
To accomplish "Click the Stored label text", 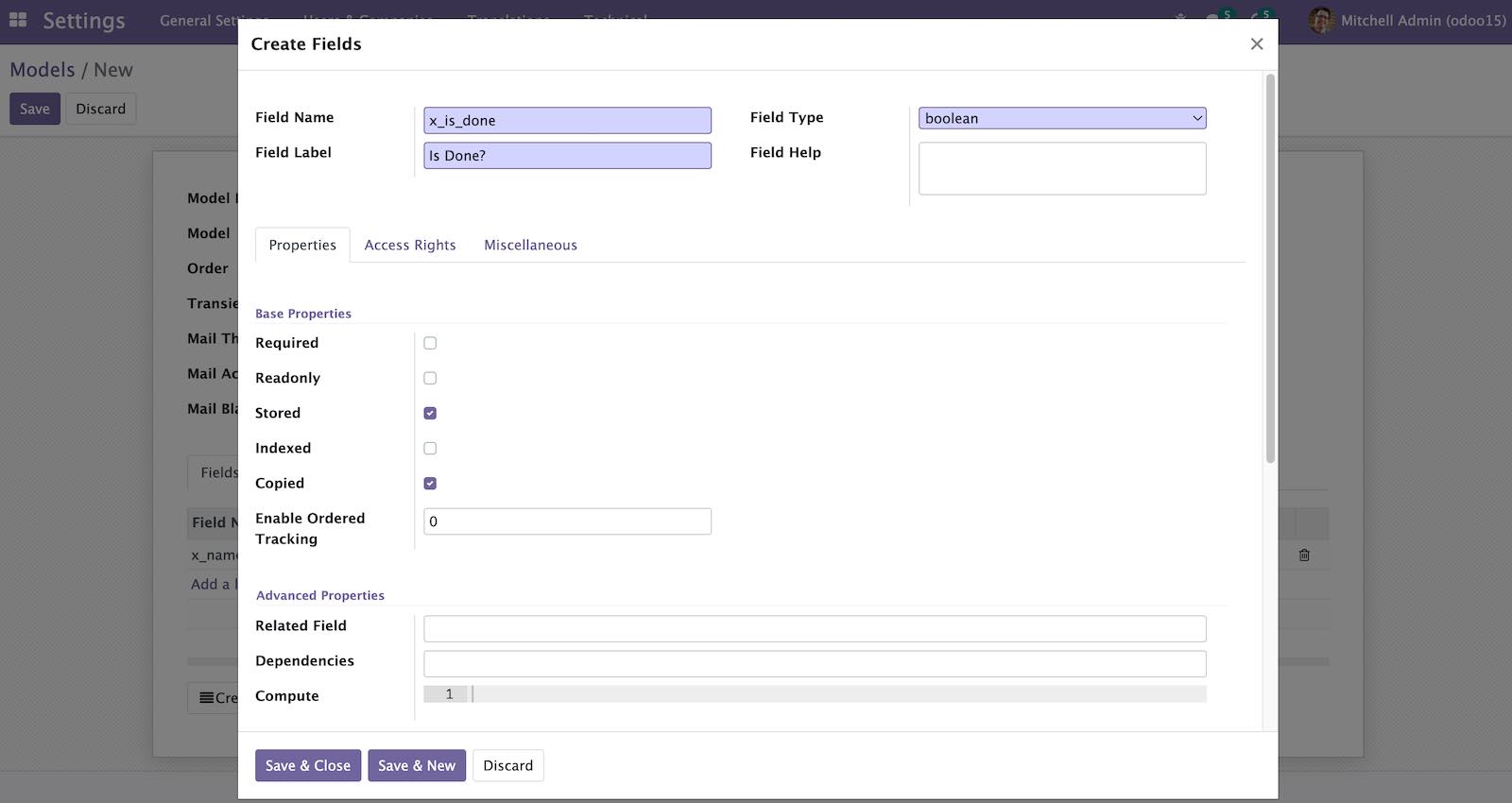I will click(278, 413).
